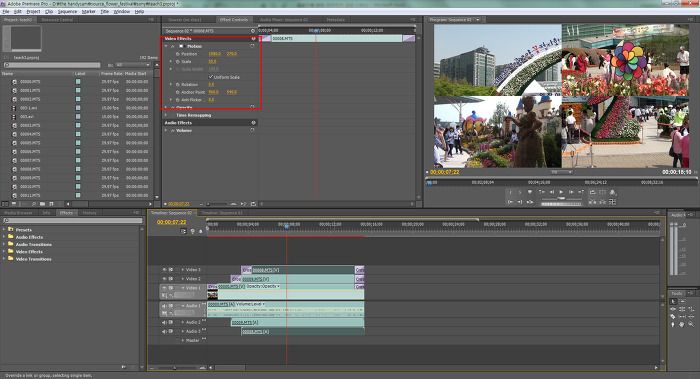Toggle Video 2 track eye visibility

(x=164, y=279)
